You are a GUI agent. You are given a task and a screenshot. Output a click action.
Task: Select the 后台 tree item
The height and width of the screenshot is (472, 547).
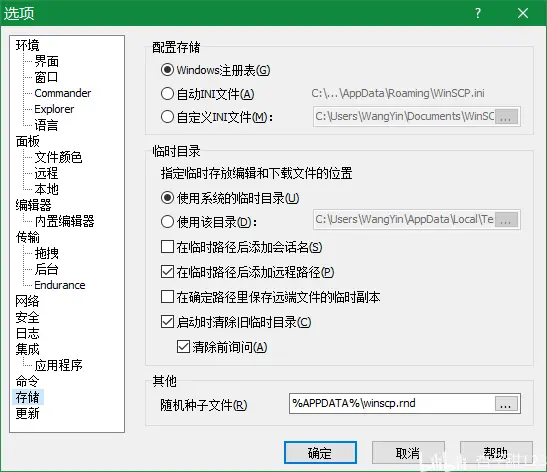[x=46, y=269]
